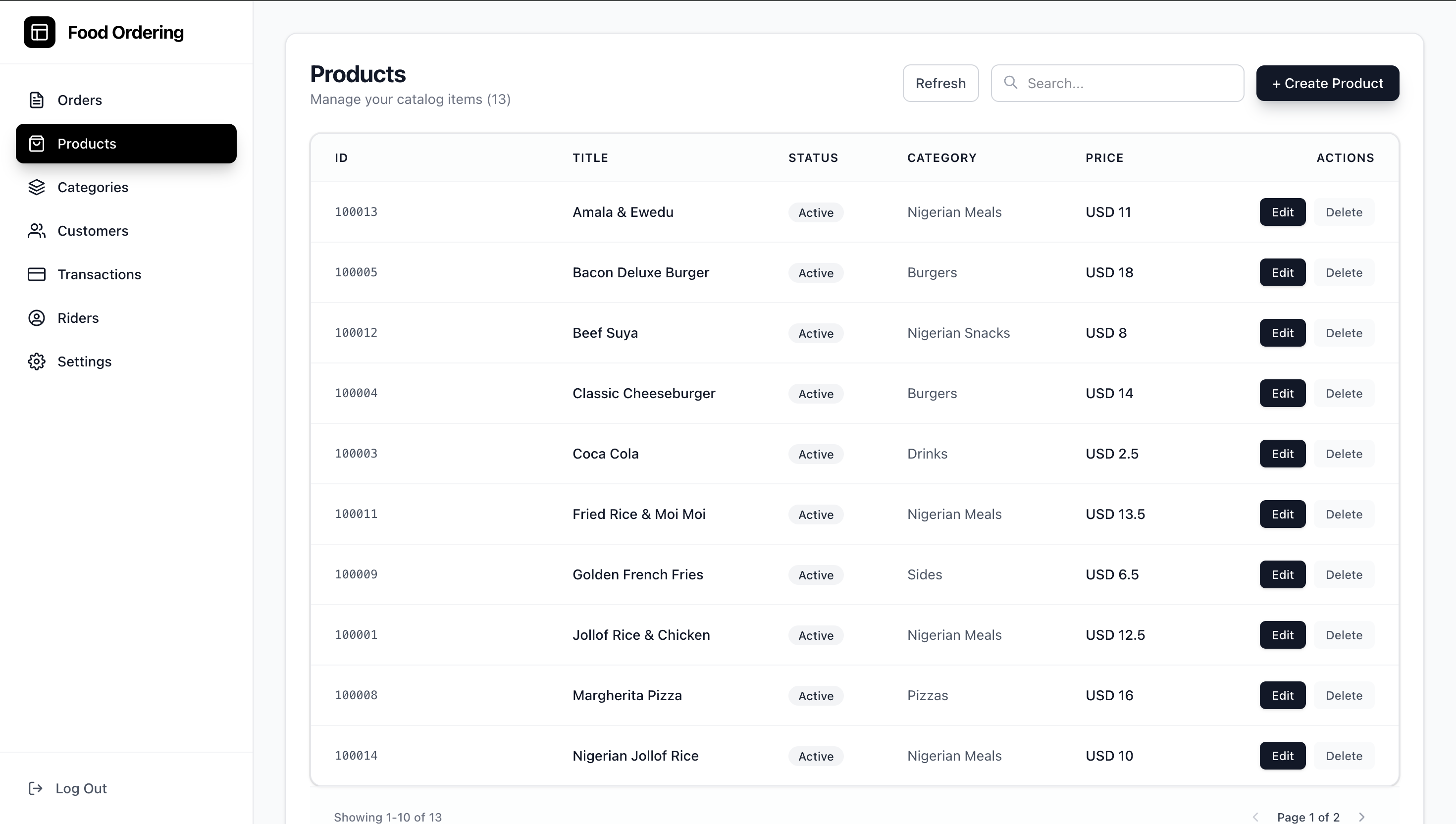Click the Food Ordering logo icon

39,32
